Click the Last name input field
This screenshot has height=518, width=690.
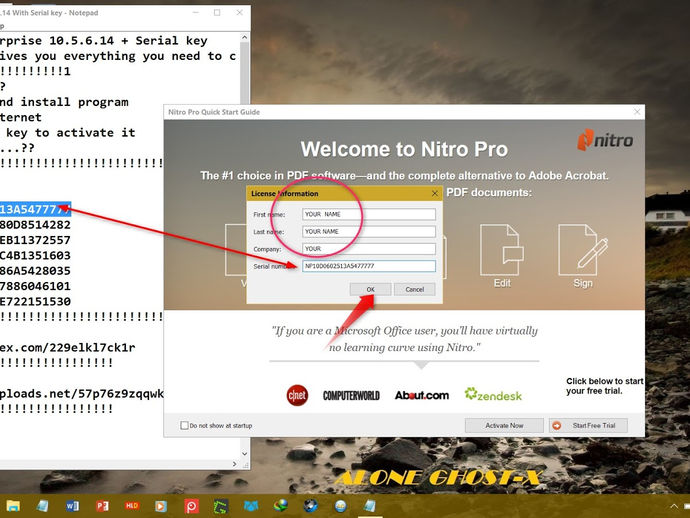(369, 231)
